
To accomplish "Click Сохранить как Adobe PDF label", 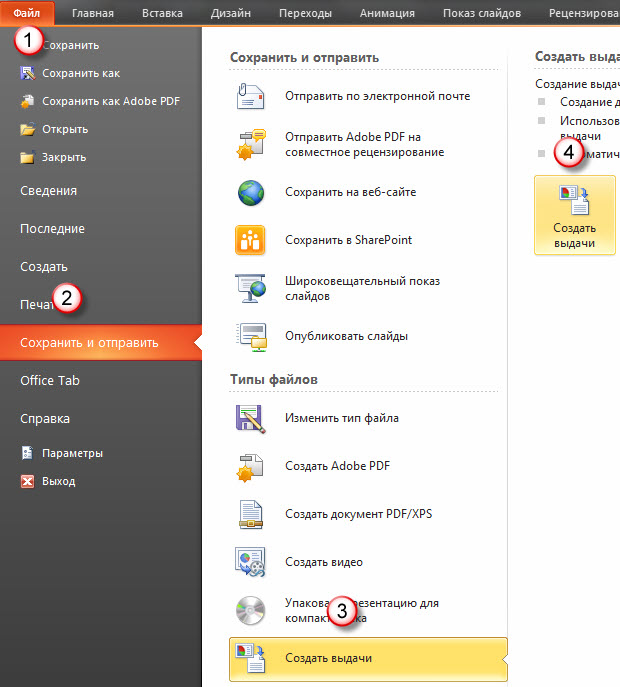I will click(111, 101).
